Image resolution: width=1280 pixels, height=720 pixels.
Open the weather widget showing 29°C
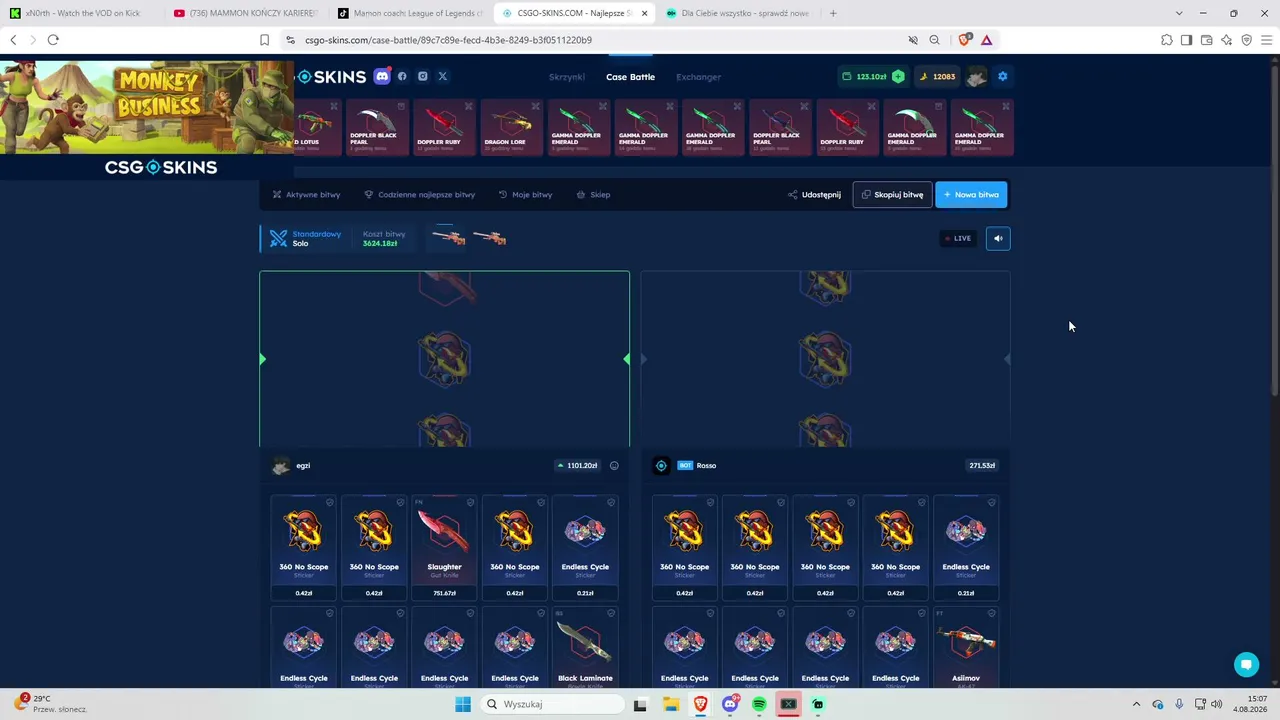[52, 704]
